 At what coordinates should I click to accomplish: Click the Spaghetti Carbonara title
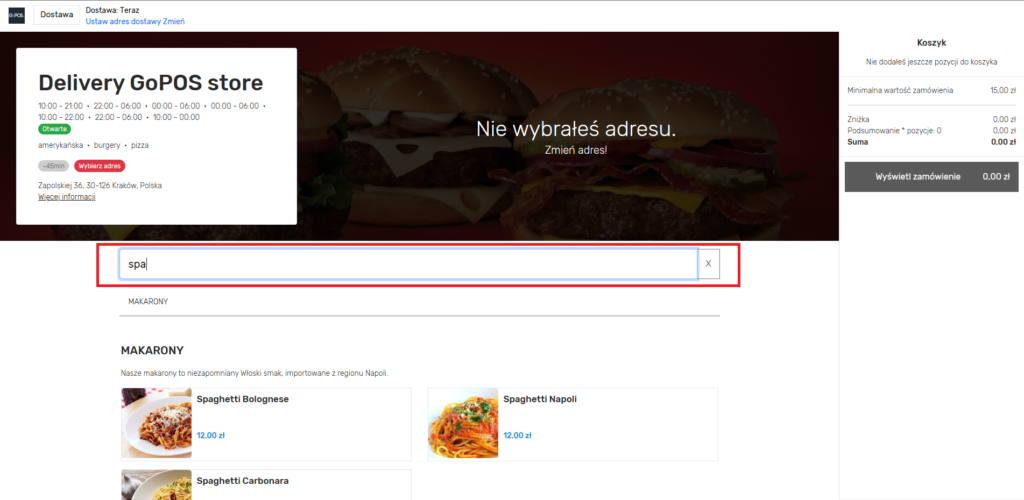(243, 480)
